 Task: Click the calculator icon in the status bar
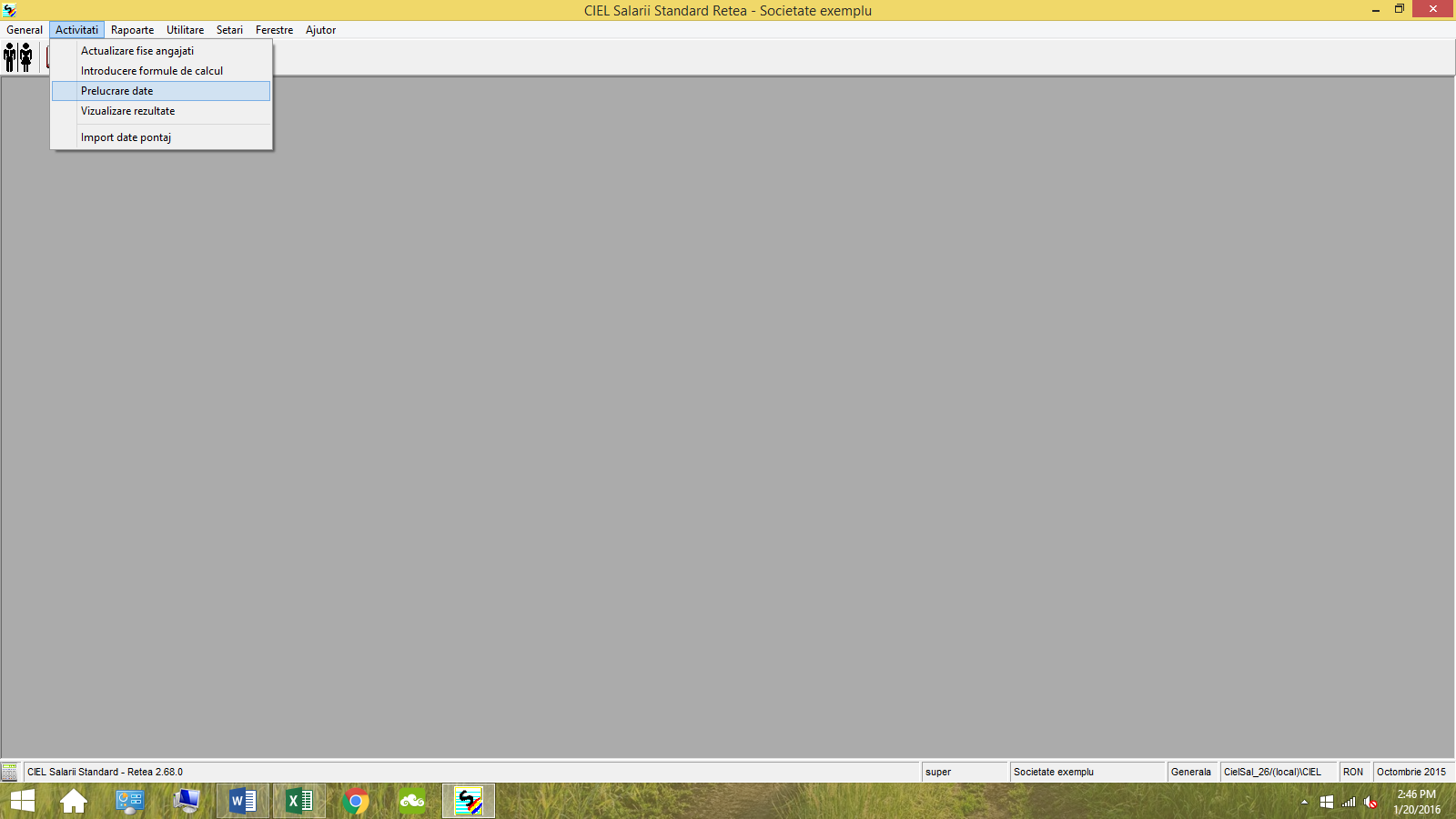9,772
